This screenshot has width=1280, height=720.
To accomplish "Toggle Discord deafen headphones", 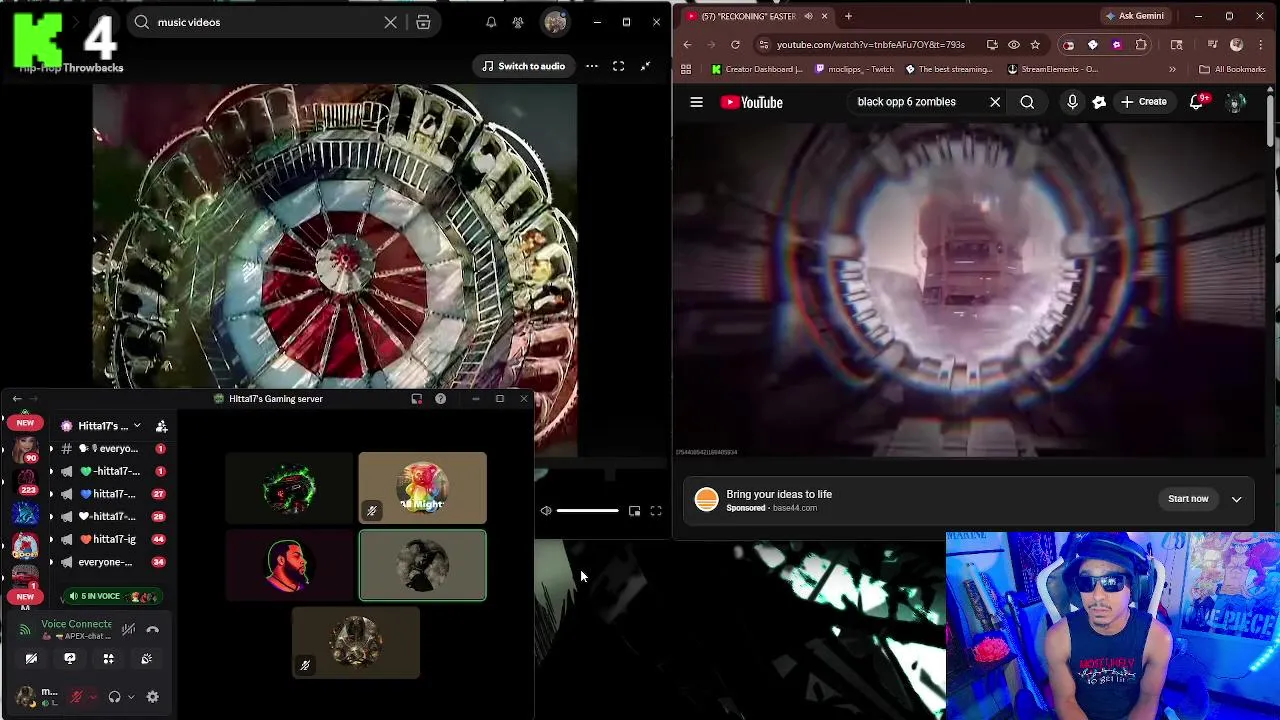I will point(114,697).
